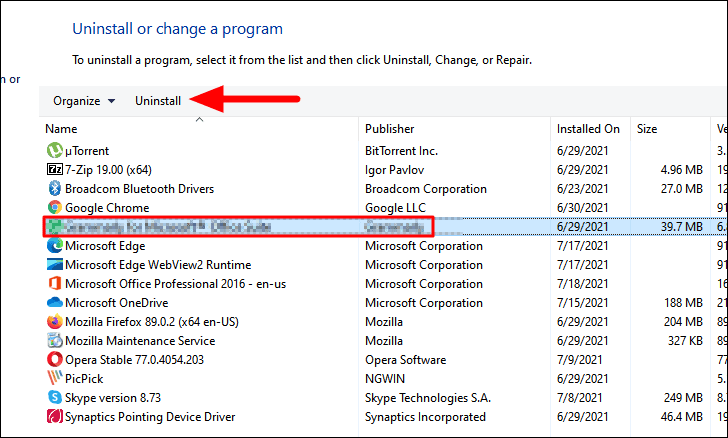This screenshot has width=728, height=438.
Task: Click publisher Skype Technologies S.A.
Action: tap(428, 398)
